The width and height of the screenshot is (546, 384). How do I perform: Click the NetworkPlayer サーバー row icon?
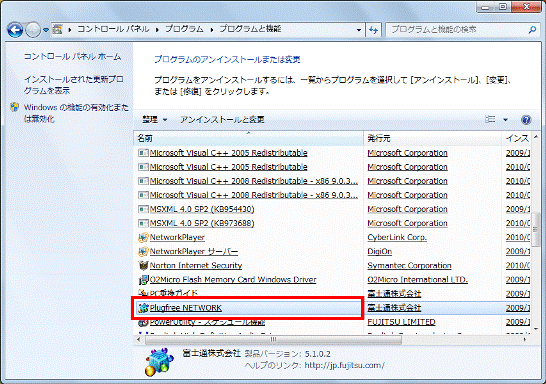143,251
